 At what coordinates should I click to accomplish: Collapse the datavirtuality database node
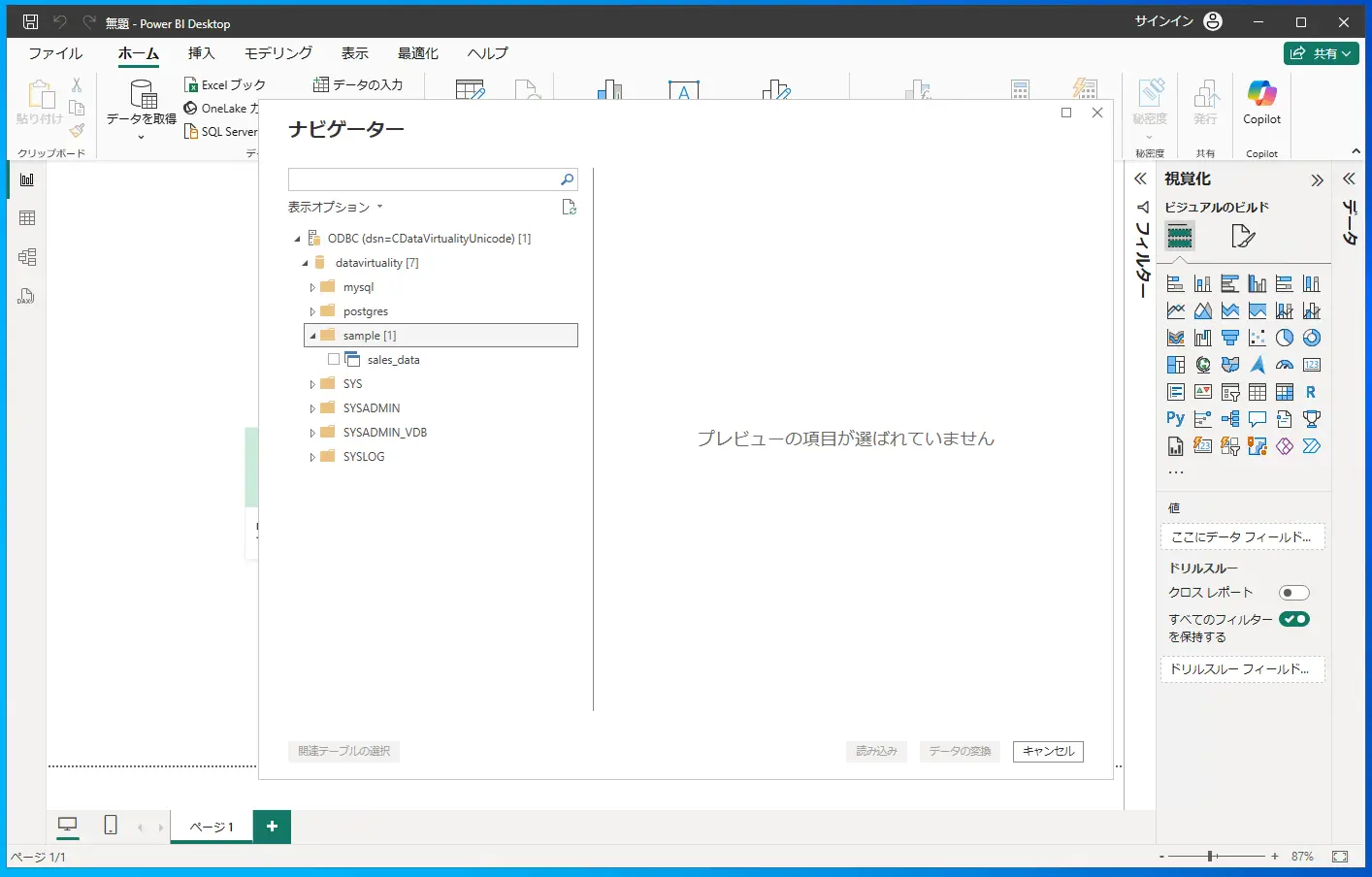pos(305,263)
